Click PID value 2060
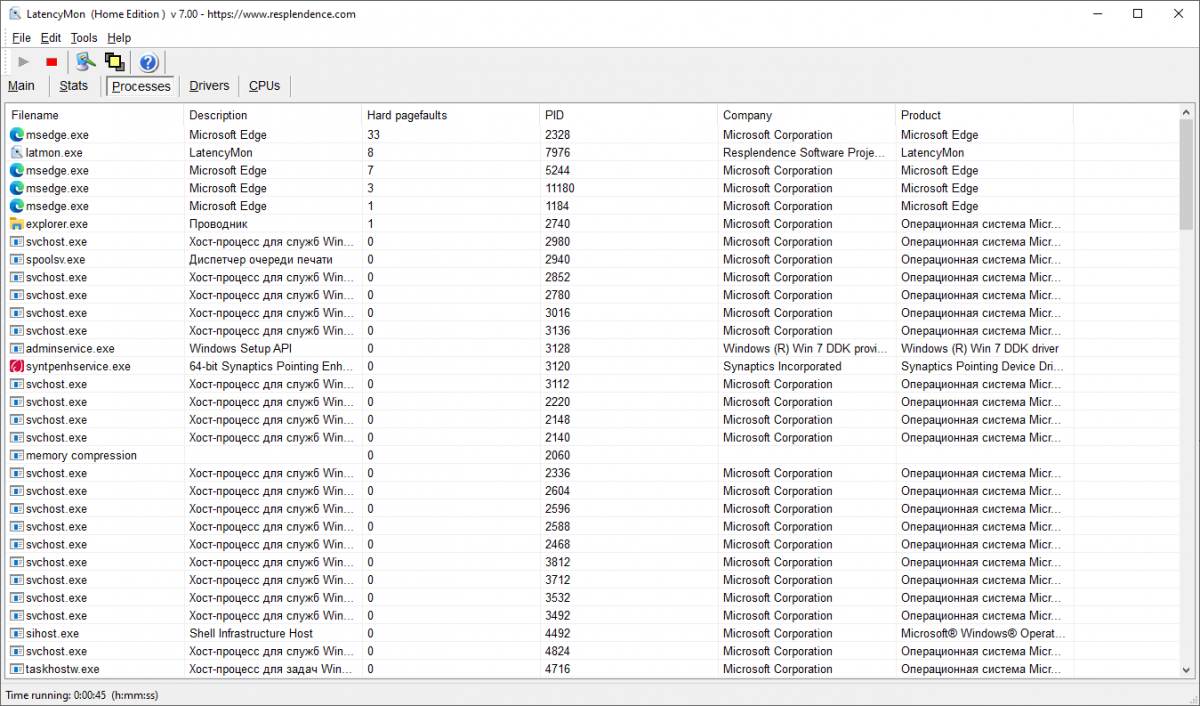The image size is (1200, 706). pyautogui.click(x=558, y=455)
